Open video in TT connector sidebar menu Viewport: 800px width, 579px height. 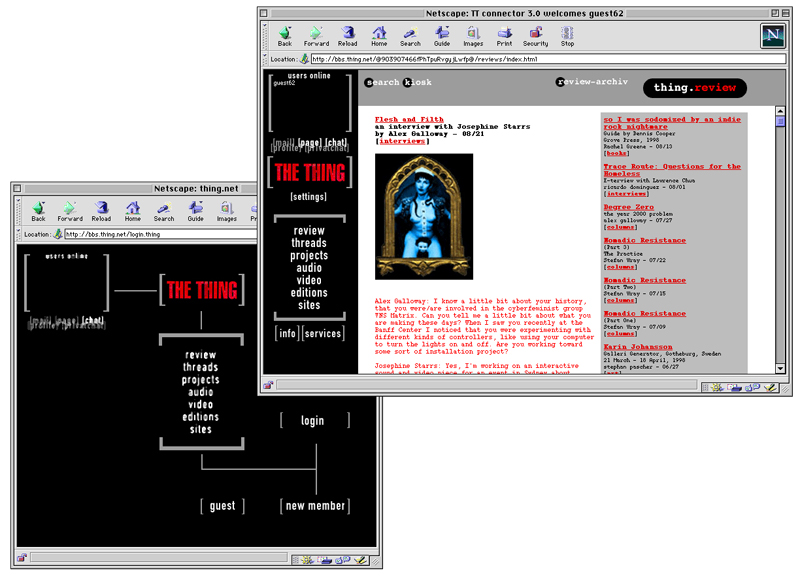[309, 280]
